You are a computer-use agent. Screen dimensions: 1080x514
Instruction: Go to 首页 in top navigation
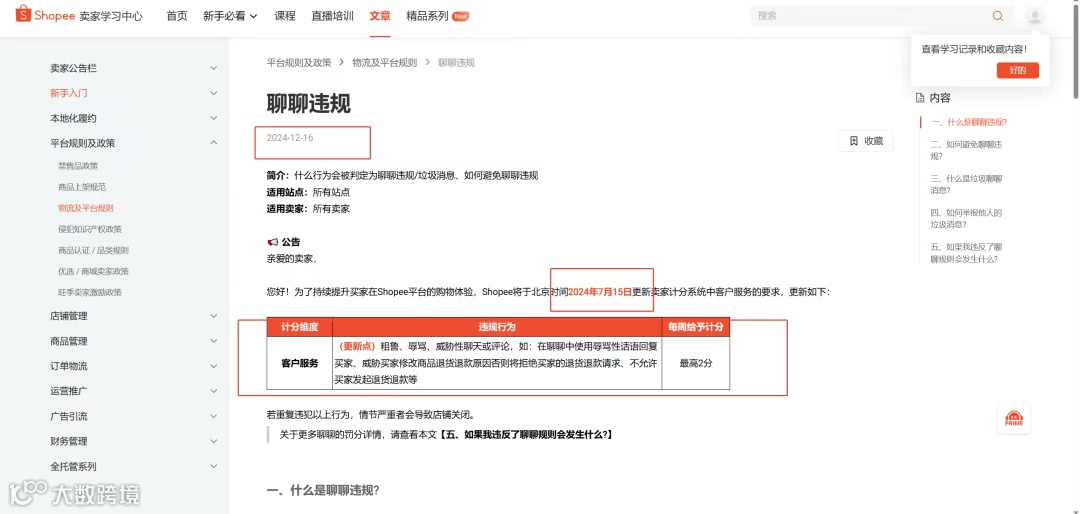177,16
